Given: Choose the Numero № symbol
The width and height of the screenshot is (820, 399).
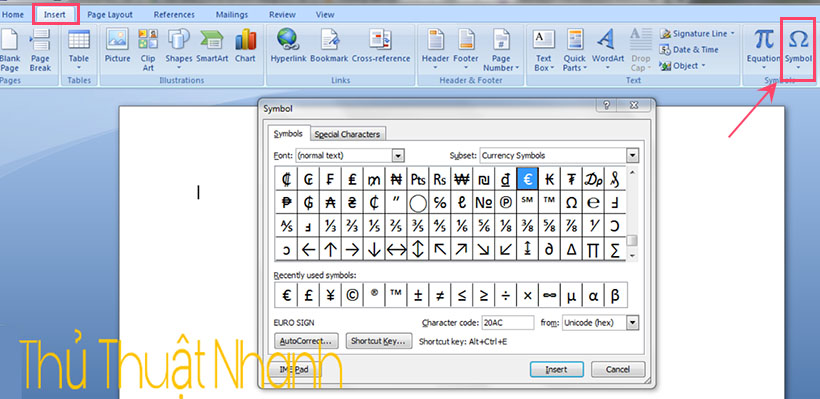Looking at the screenshot, I should 484,202.
